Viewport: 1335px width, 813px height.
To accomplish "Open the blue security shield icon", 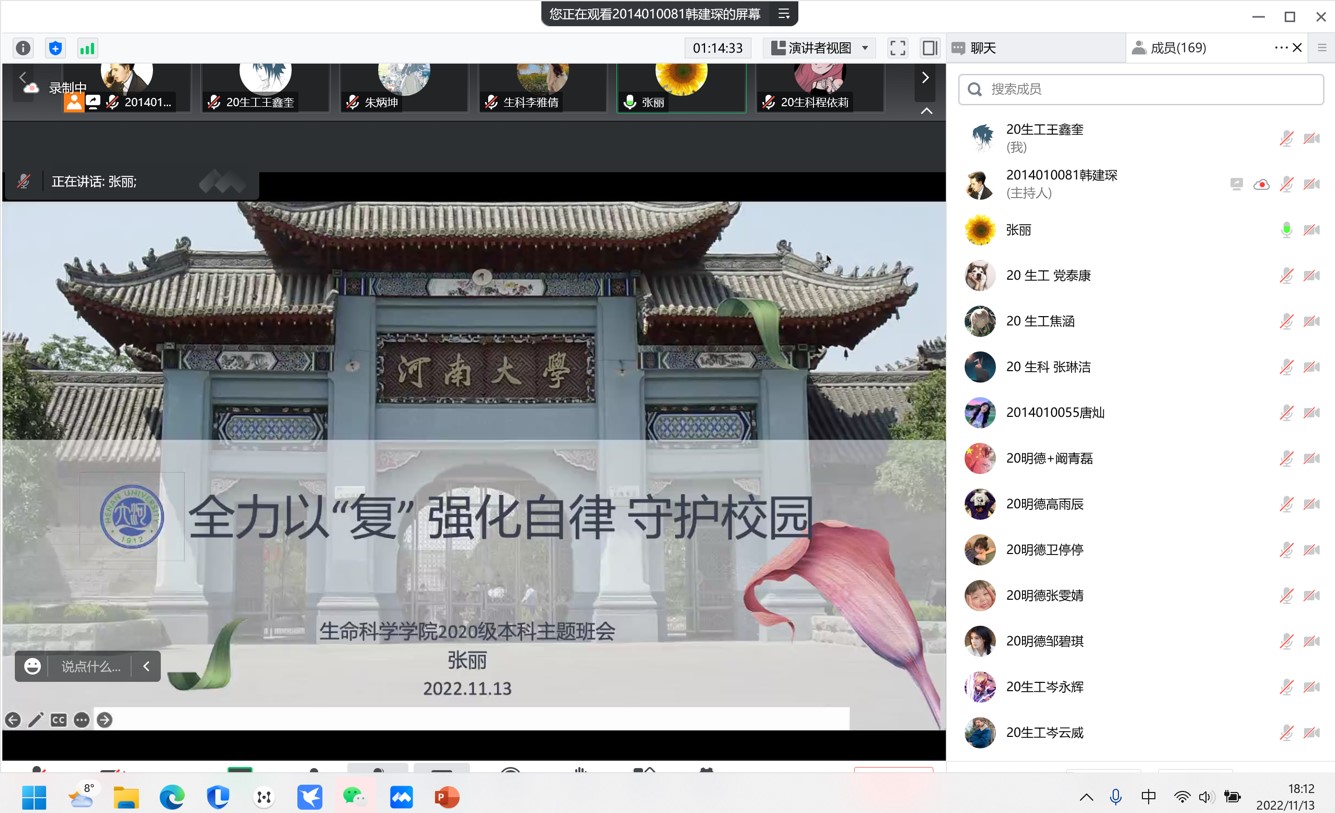I will coord(55,48).
